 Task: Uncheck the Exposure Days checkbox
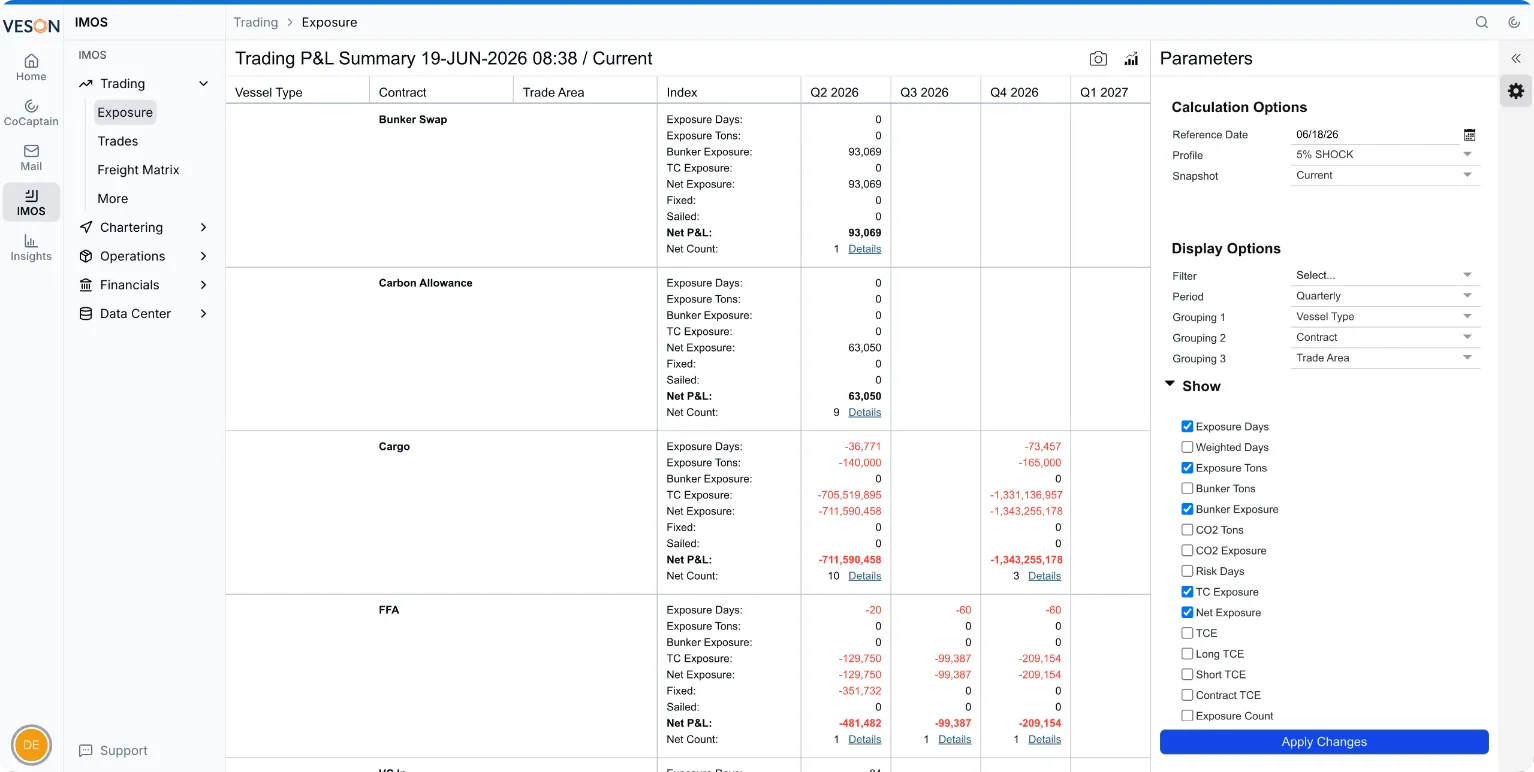(x=1187, y=427)
